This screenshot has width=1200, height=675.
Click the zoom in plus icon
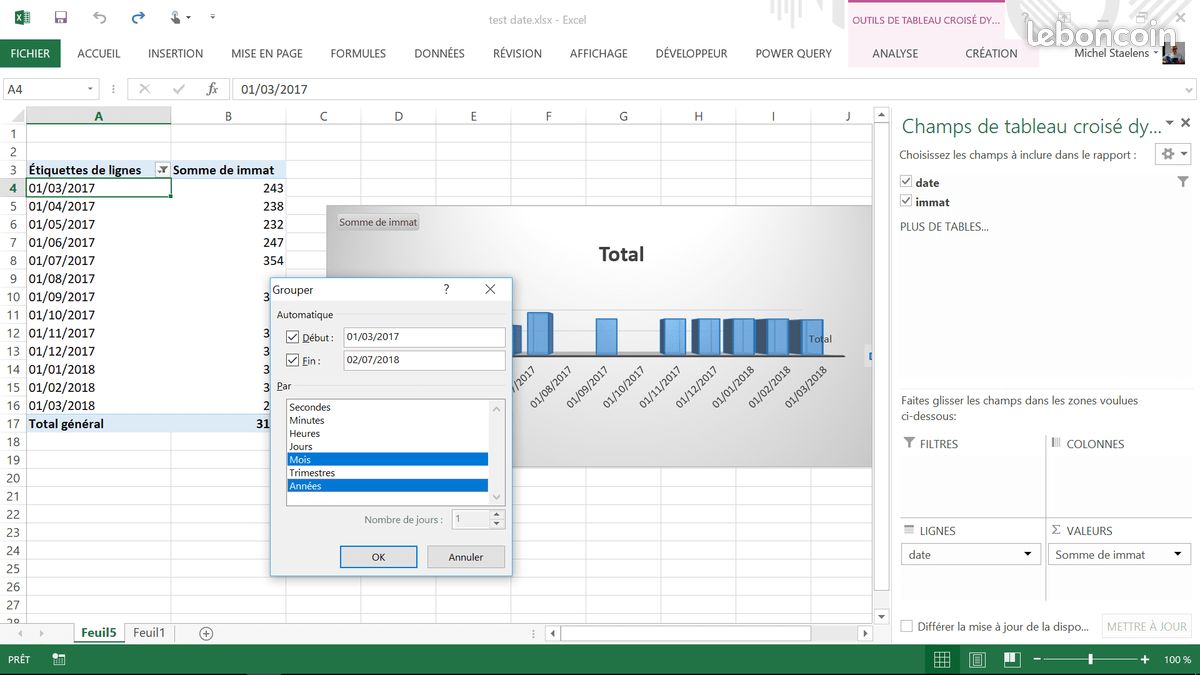(1145, 660)
